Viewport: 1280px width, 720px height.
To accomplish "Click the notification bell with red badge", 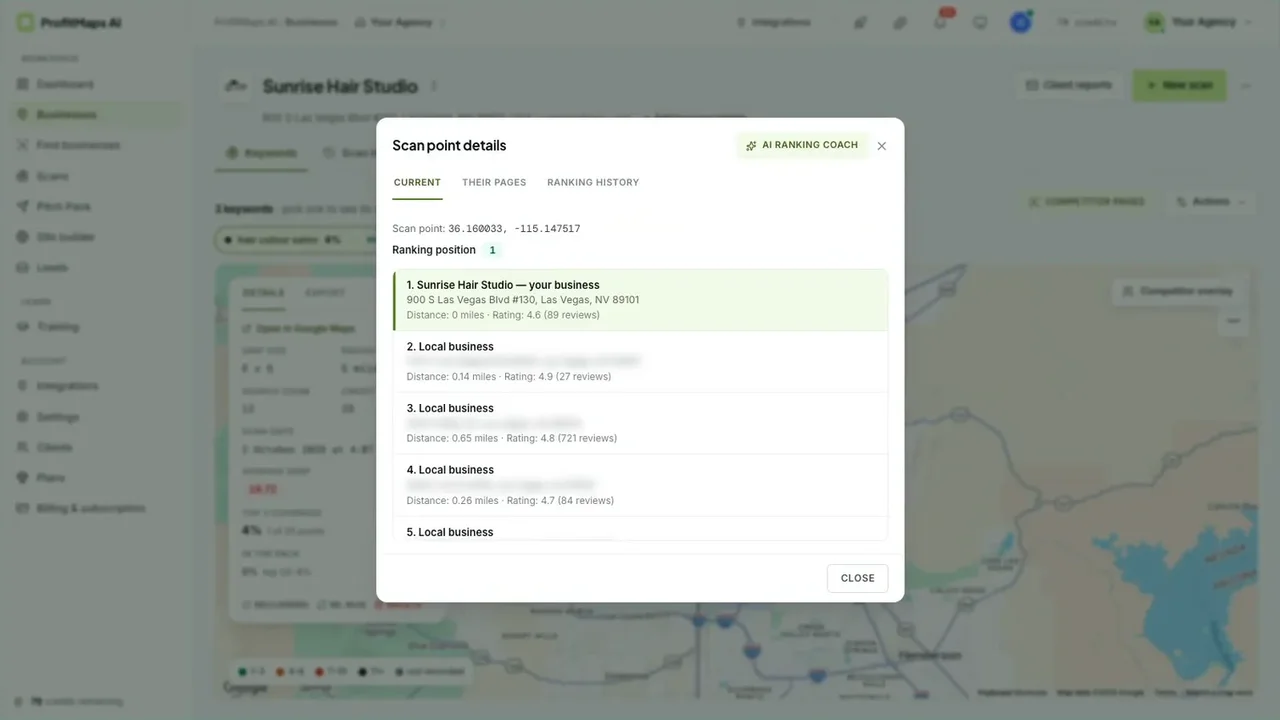I will pos(940,22).
